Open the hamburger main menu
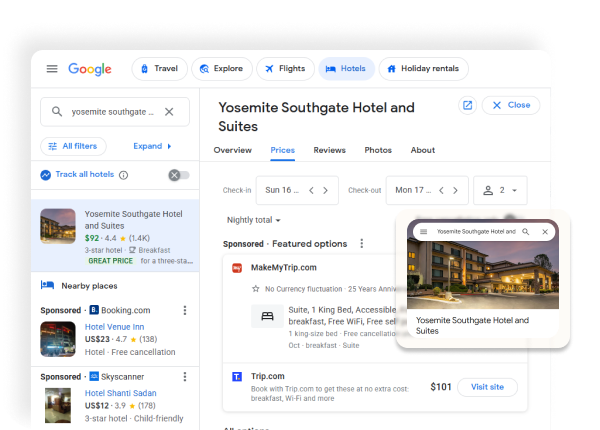600x430 pixels. coord(52,69)
